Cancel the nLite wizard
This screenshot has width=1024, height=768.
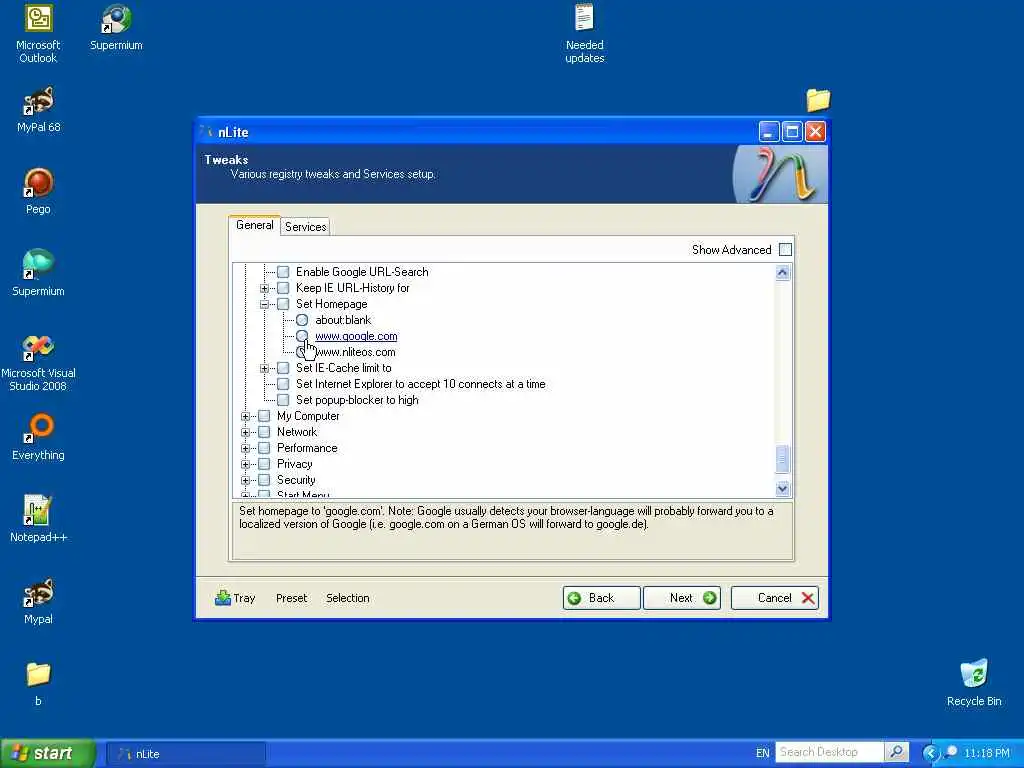[775, 598]
